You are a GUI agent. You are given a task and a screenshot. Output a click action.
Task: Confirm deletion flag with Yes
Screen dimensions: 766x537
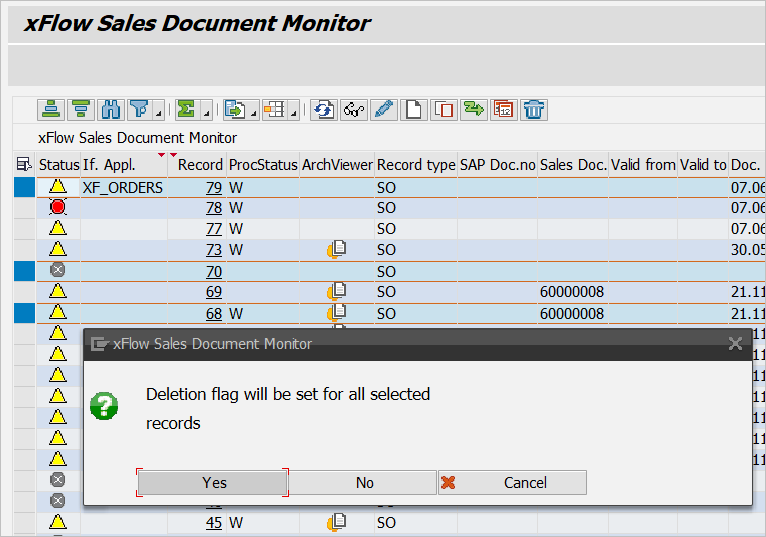[213, 483]
